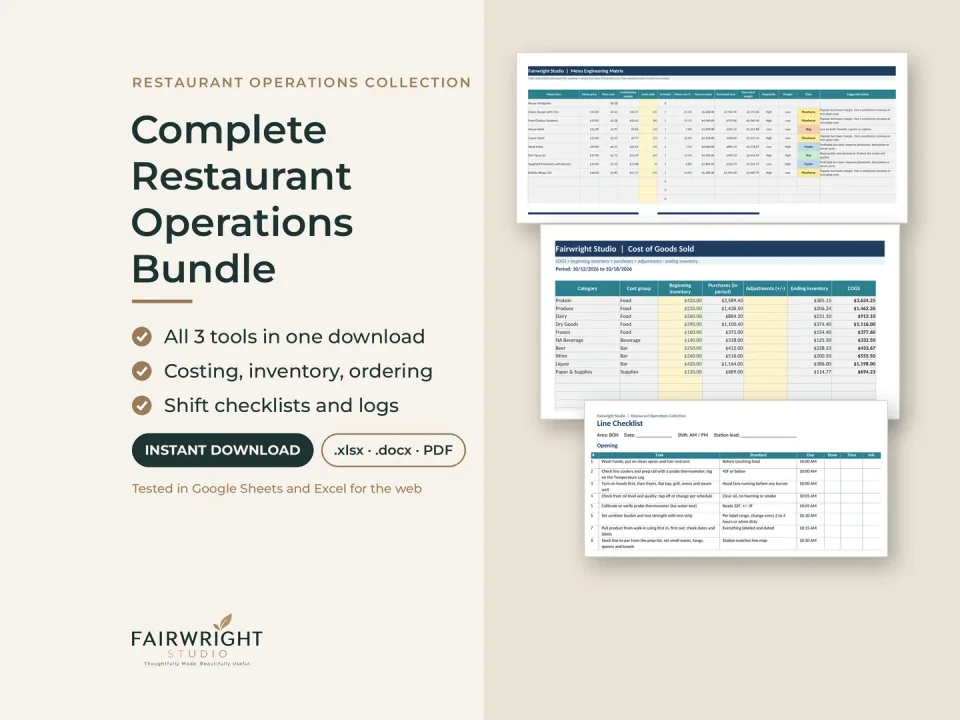Click the Station lead blank field
The width and height of the screenshot is (960, 720).
768,435
